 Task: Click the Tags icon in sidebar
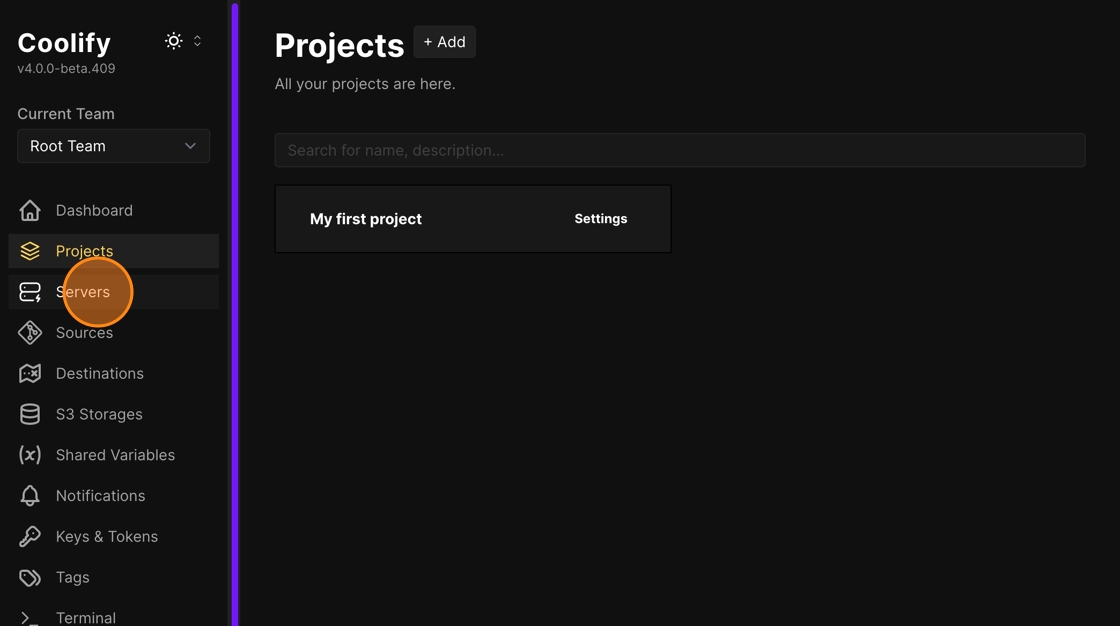click(30, 578)
